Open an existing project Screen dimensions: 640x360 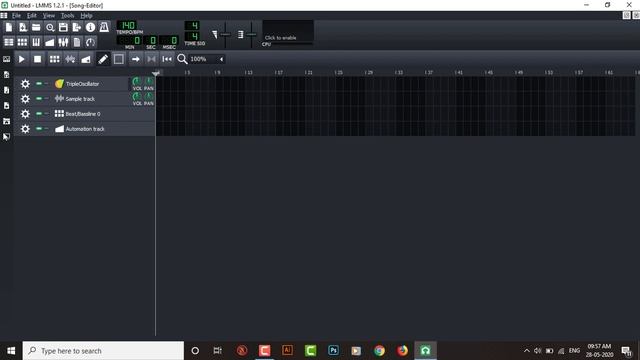(x=36, y=27)
